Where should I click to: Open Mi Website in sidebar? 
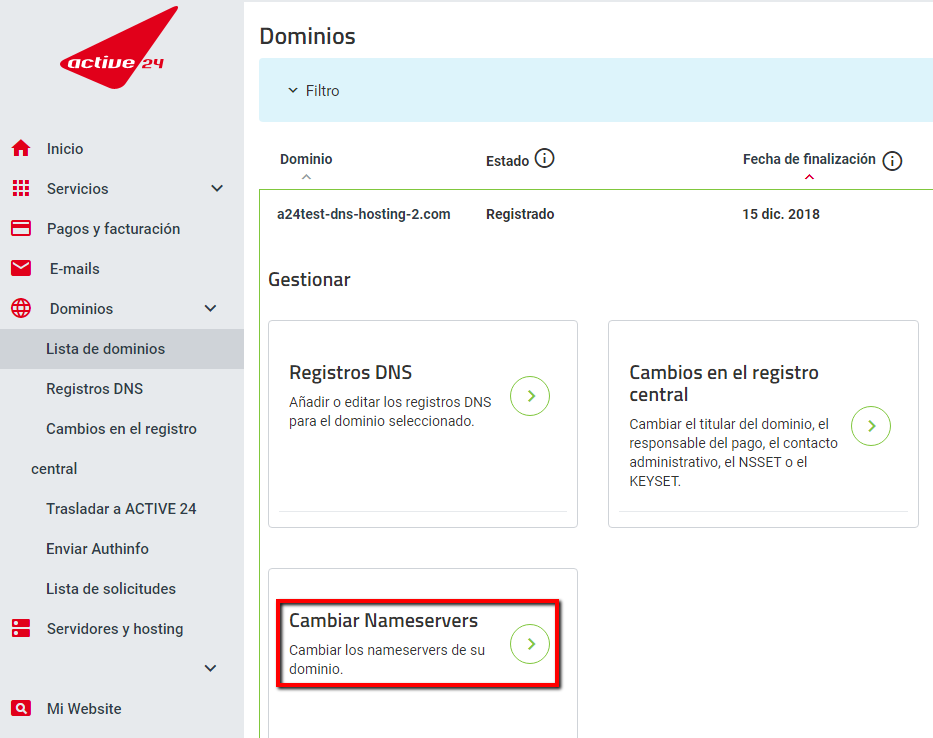click(84, 708)
